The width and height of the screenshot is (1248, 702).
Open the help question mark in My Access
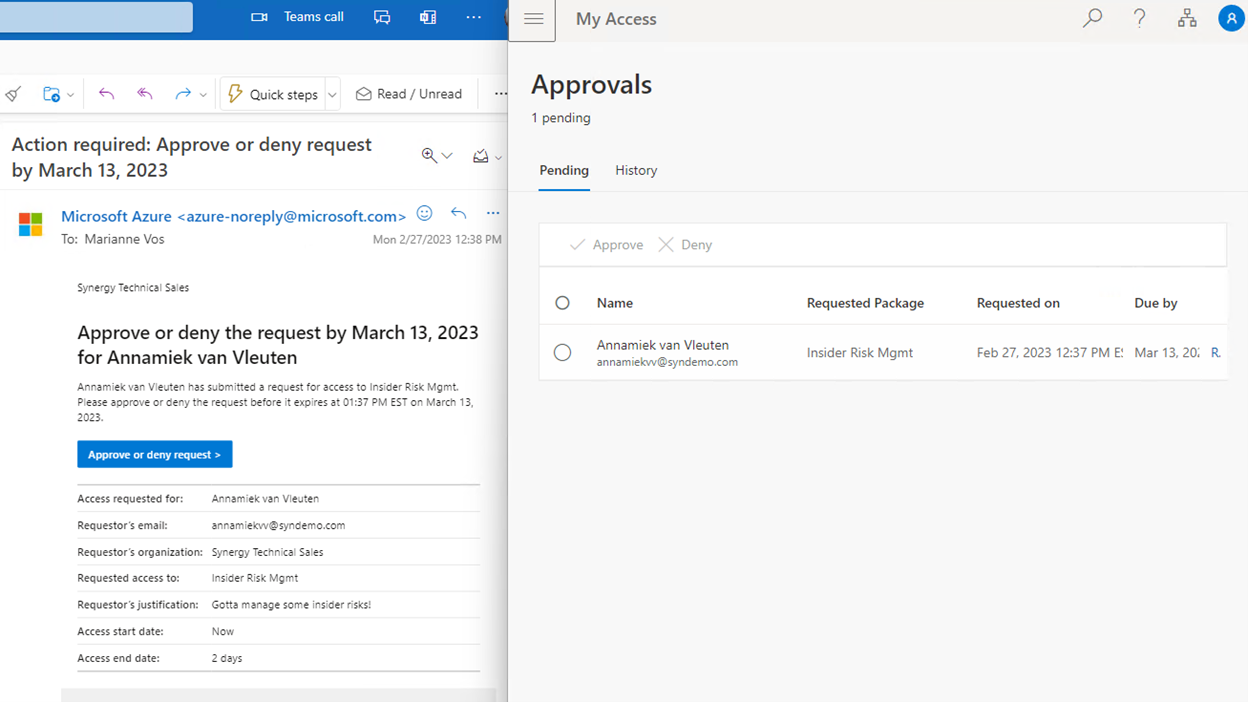click(1139, 18)
